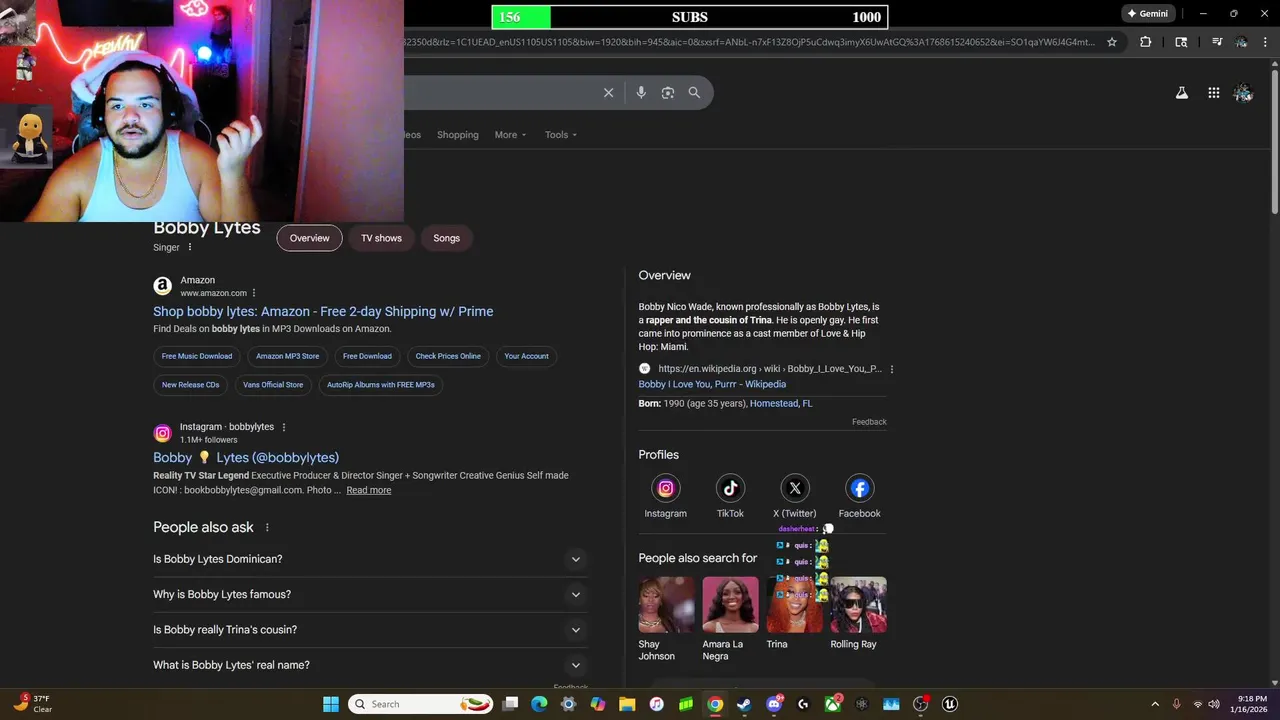Click Feedback under the overview panel
This screenshot has width=1280, height=720.
click(869, 422)
